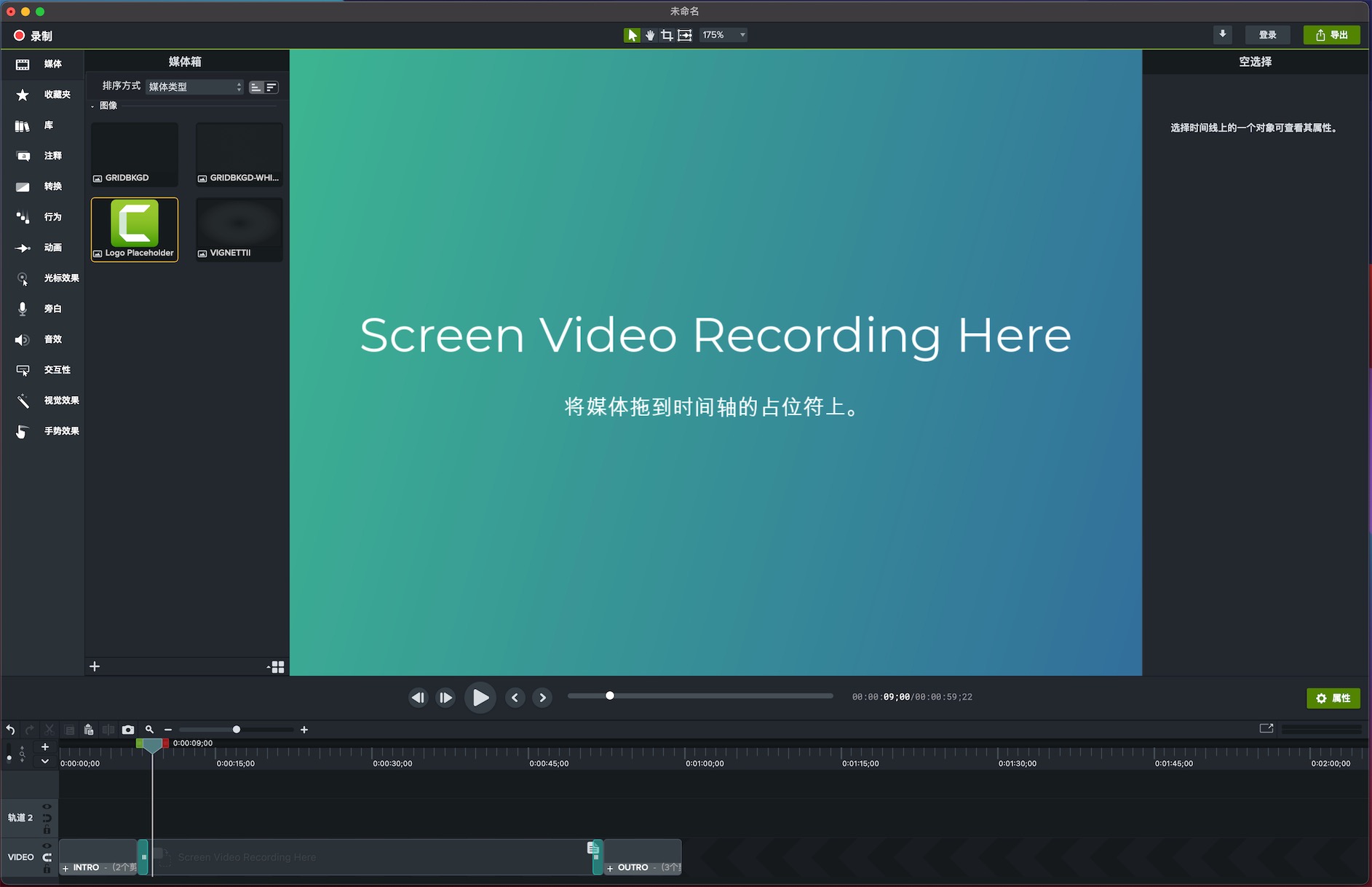
Task: Click the Cut scissors icon
Action: coord(49,730)
